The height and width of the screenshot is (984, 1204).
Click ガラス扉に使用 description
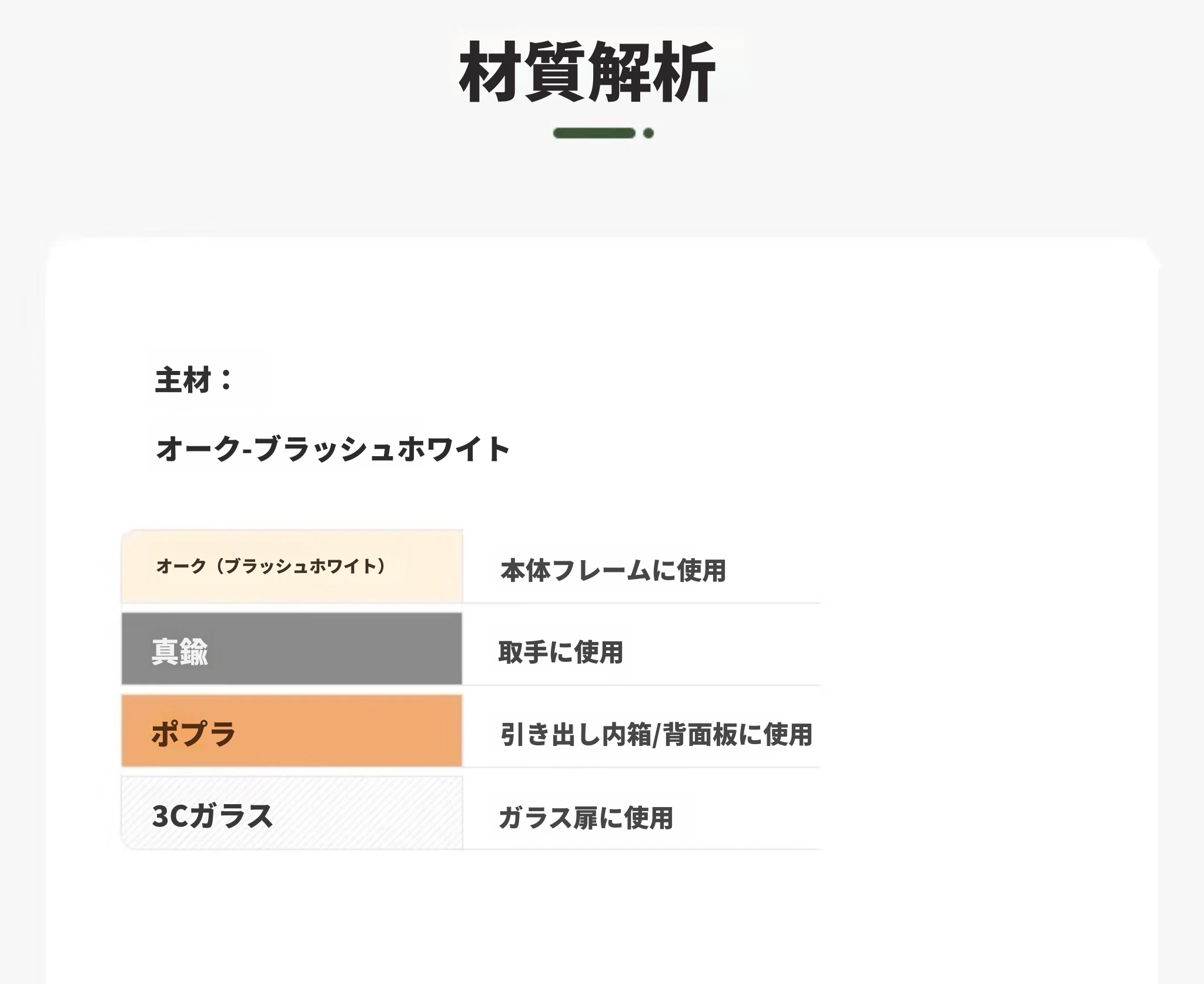coord(586,818)
